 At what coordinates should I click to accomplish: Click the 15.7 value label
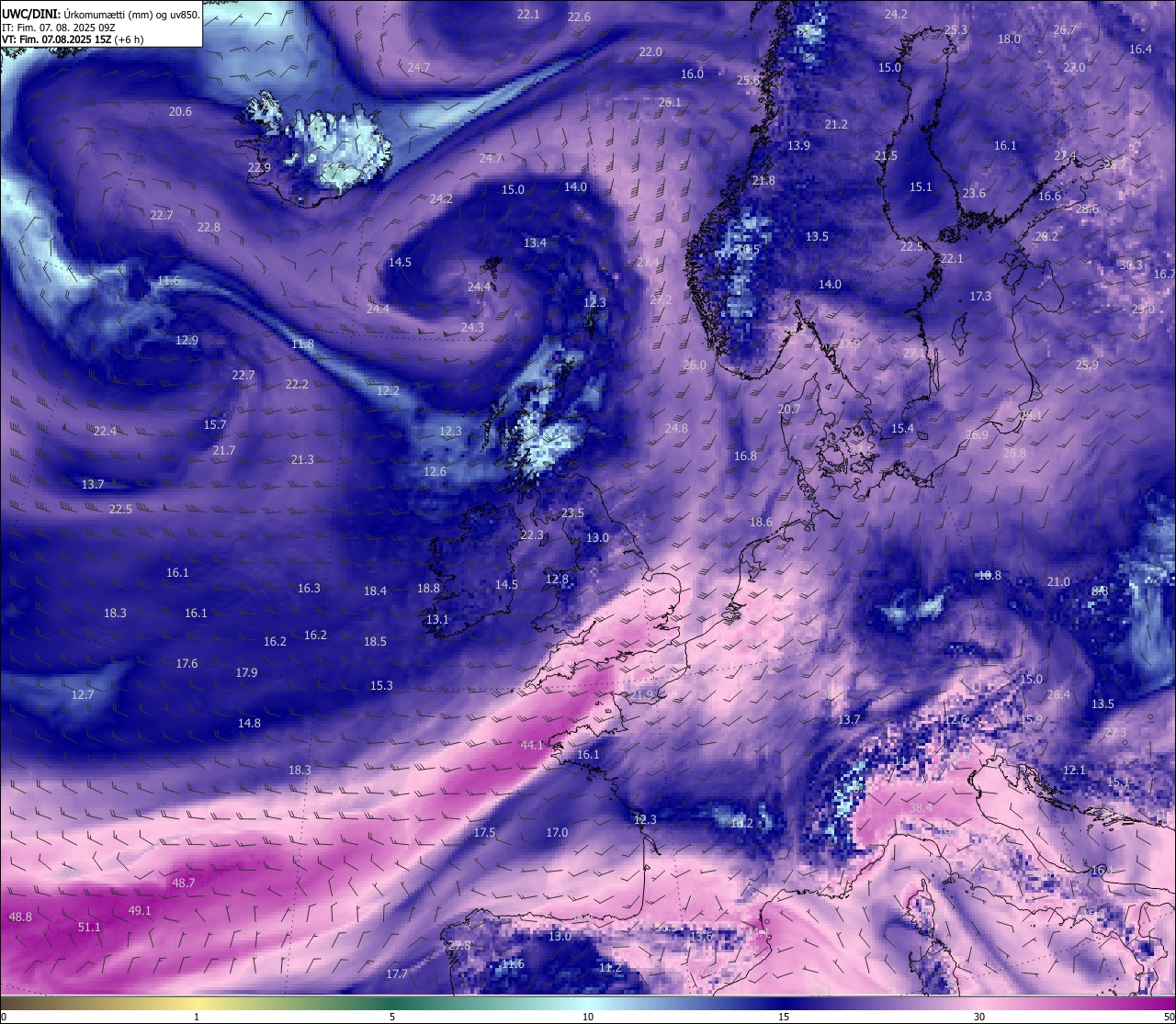[x=214, y=424]
